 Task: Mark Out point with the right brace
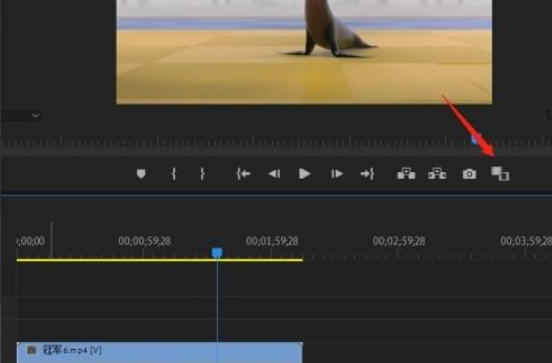pos(202,174)
